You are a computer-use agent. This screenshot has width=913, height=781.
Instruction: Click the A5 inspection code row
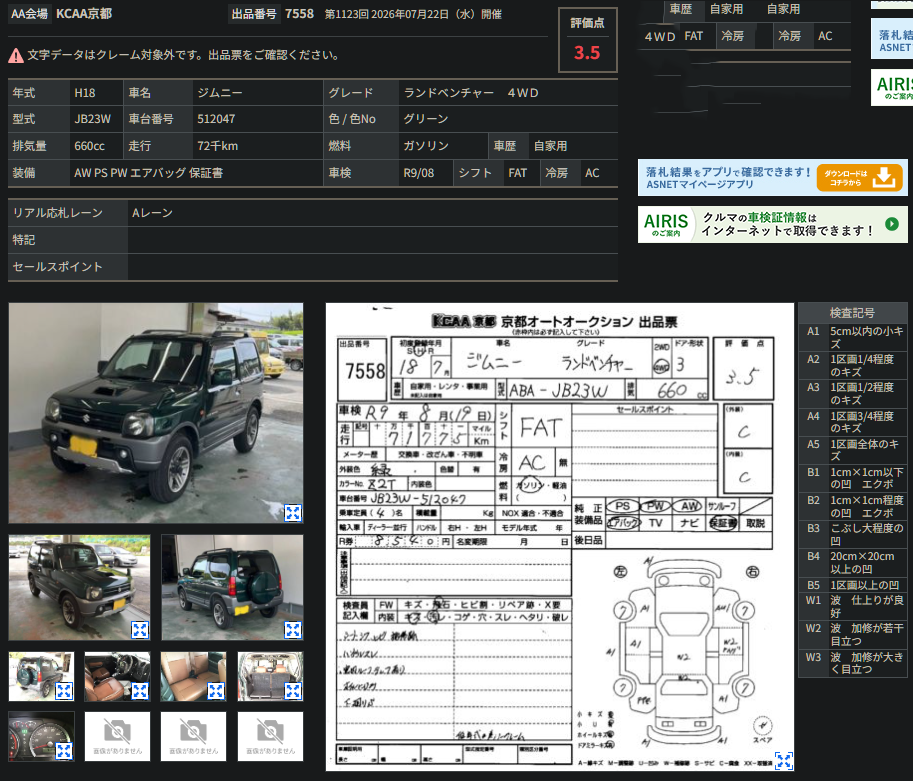pyautogui.click(x=852, y=450)
